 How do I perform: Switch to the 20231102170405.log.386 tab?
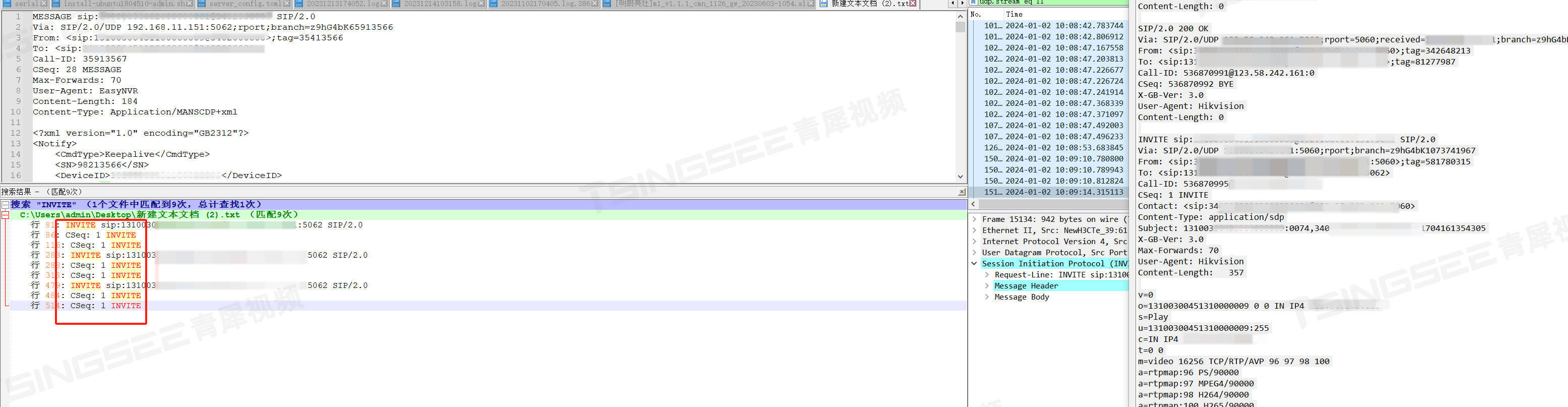pyautogui.click(x=544, y=4)
